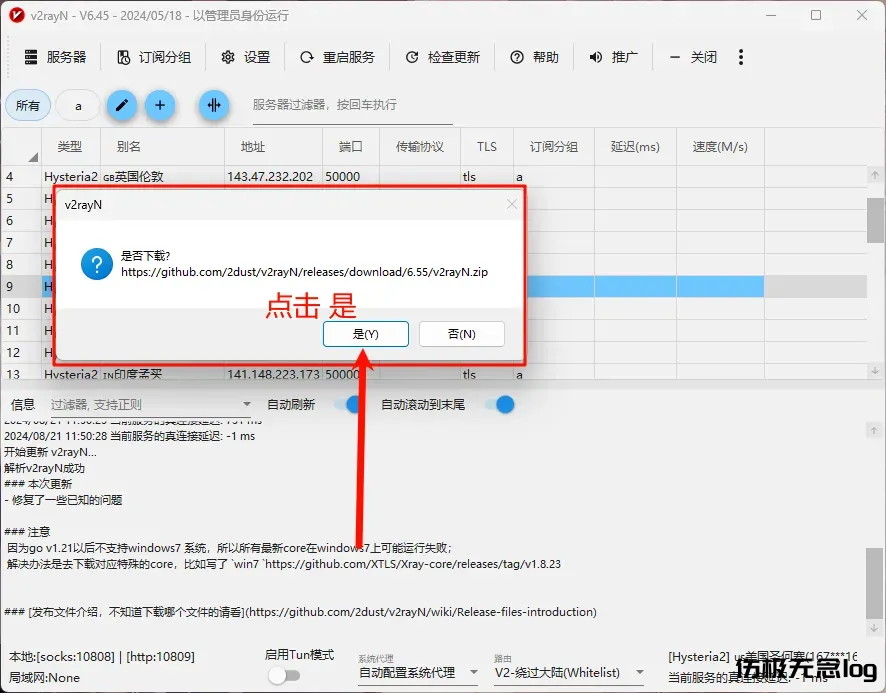886x693 pixels.
Task: Click the Xray-core releases URL in log
Action: 413,564
